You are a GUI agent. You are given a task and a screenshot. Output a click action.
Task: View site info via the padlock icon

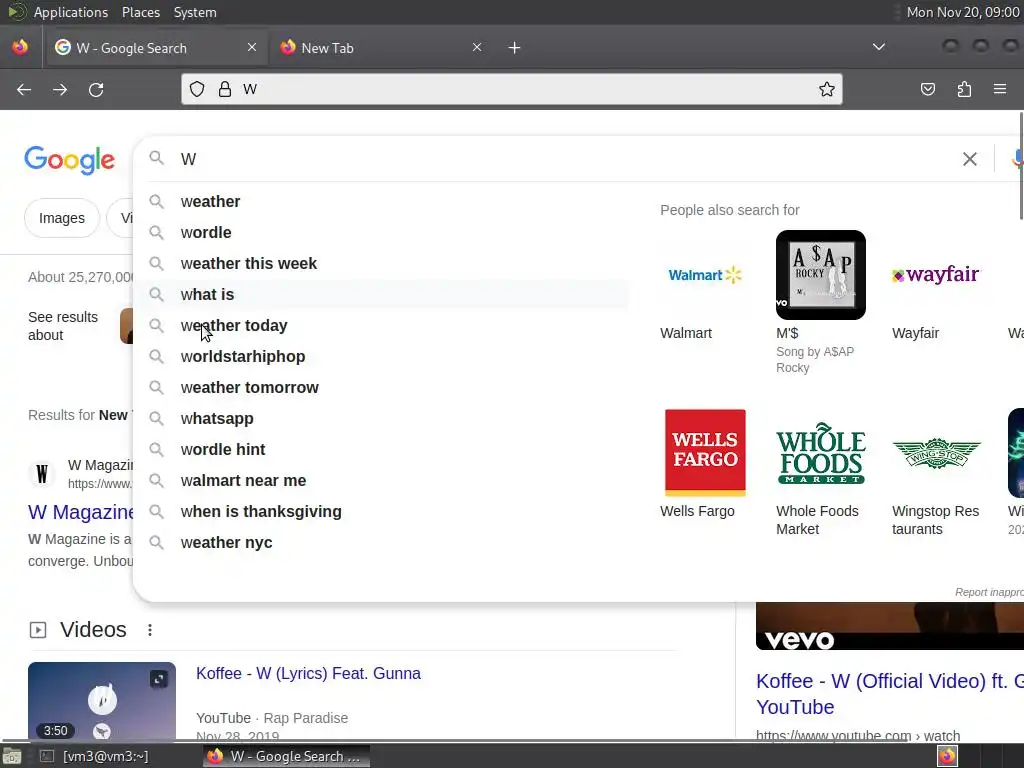(225, 89)
